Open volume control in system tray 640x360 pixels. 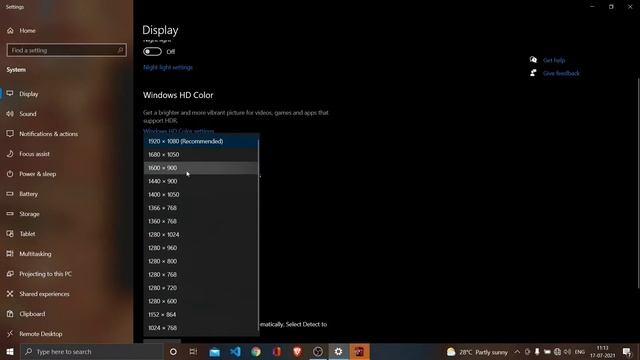[x=567, y=352]
